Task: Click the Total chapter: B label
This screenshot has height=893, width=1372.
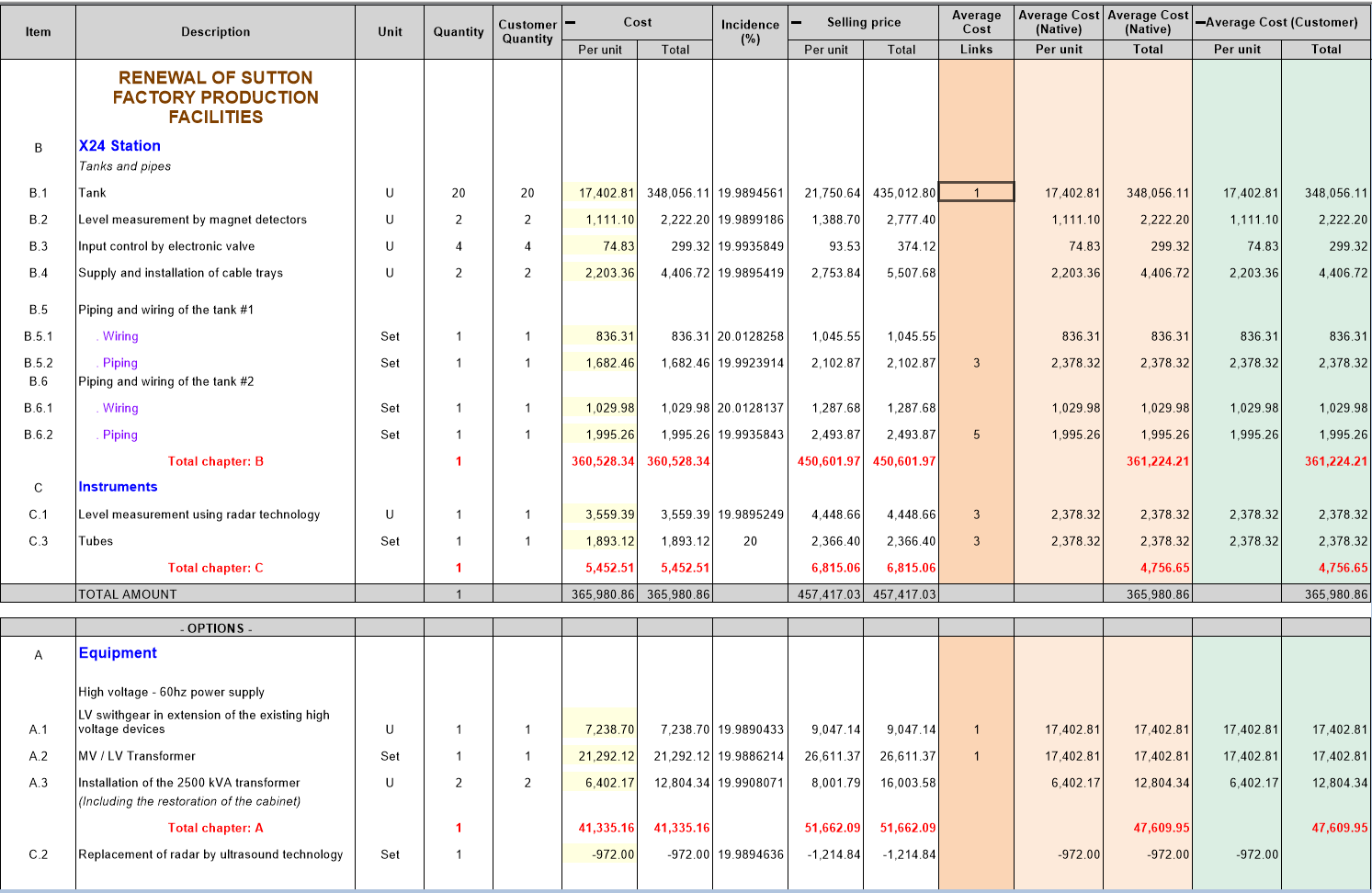Action: click(215, 461)
